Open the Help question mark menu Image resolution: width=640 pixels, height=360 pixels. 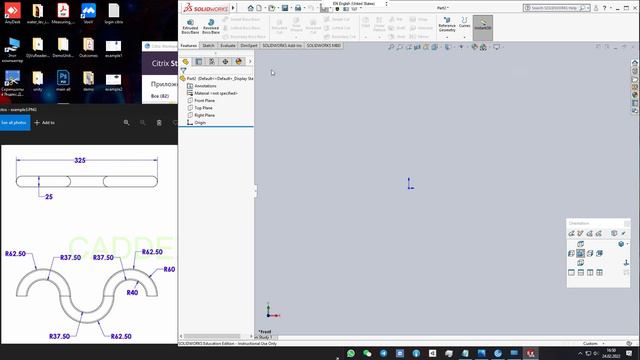coord(604,8)
